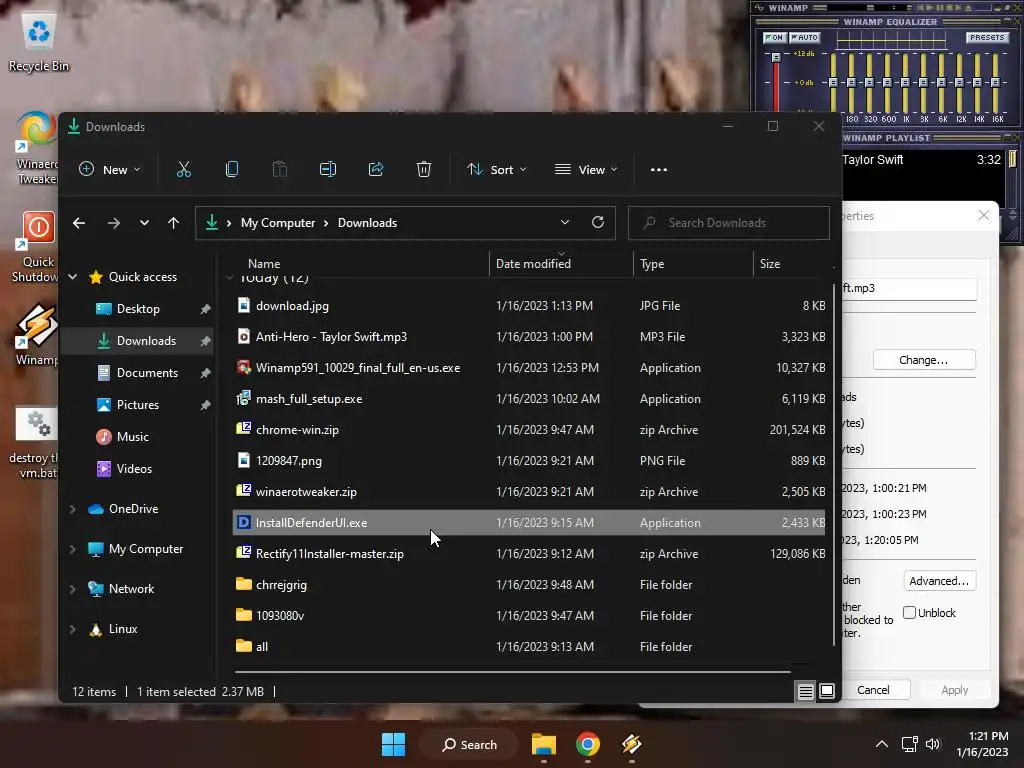This screenshot has width=1024, height=768.
Task: Select Documents in navigation pane
Action: tap(147, 373)
